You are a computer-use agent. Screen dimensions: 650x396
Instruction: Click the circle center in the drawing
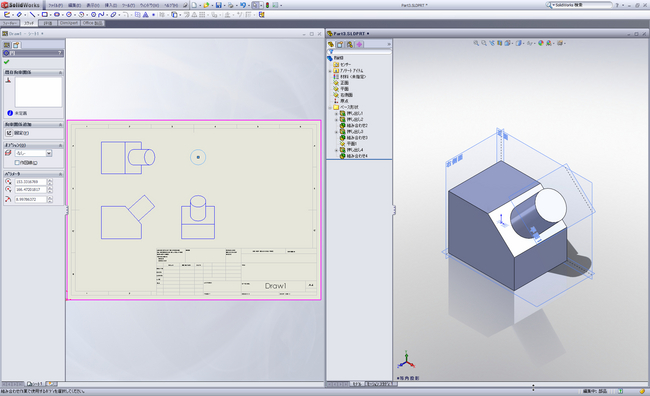(198, 157)
